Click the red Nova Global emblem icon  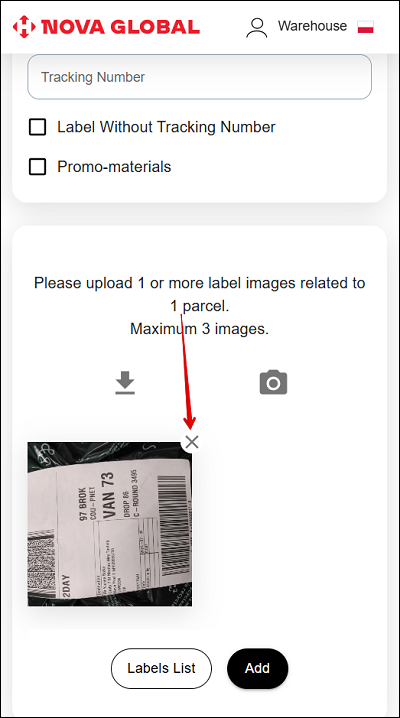tap(24, 27)
